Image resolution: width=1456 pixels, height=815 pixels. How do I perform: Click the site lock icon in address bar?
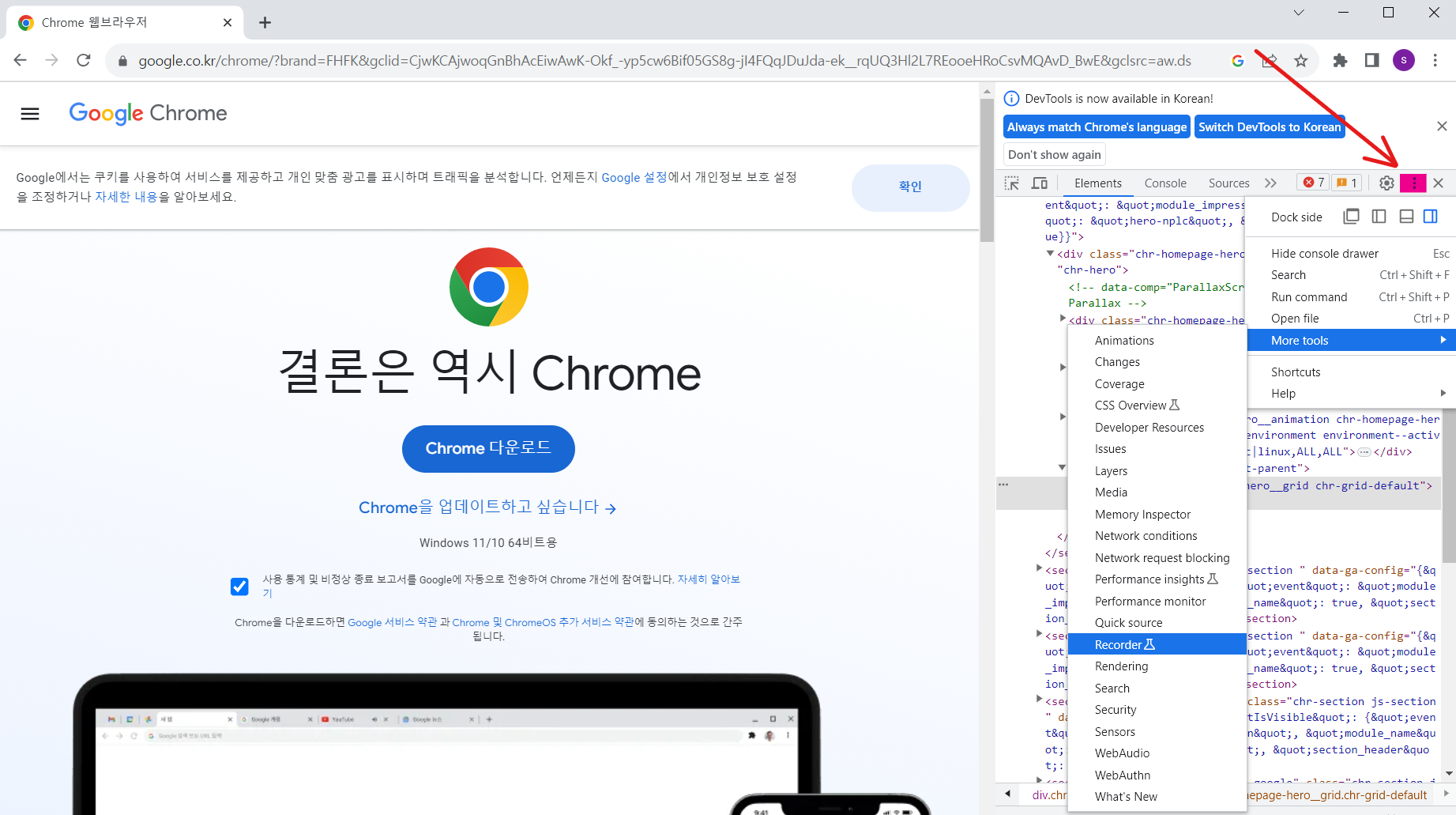pos(122,61)
